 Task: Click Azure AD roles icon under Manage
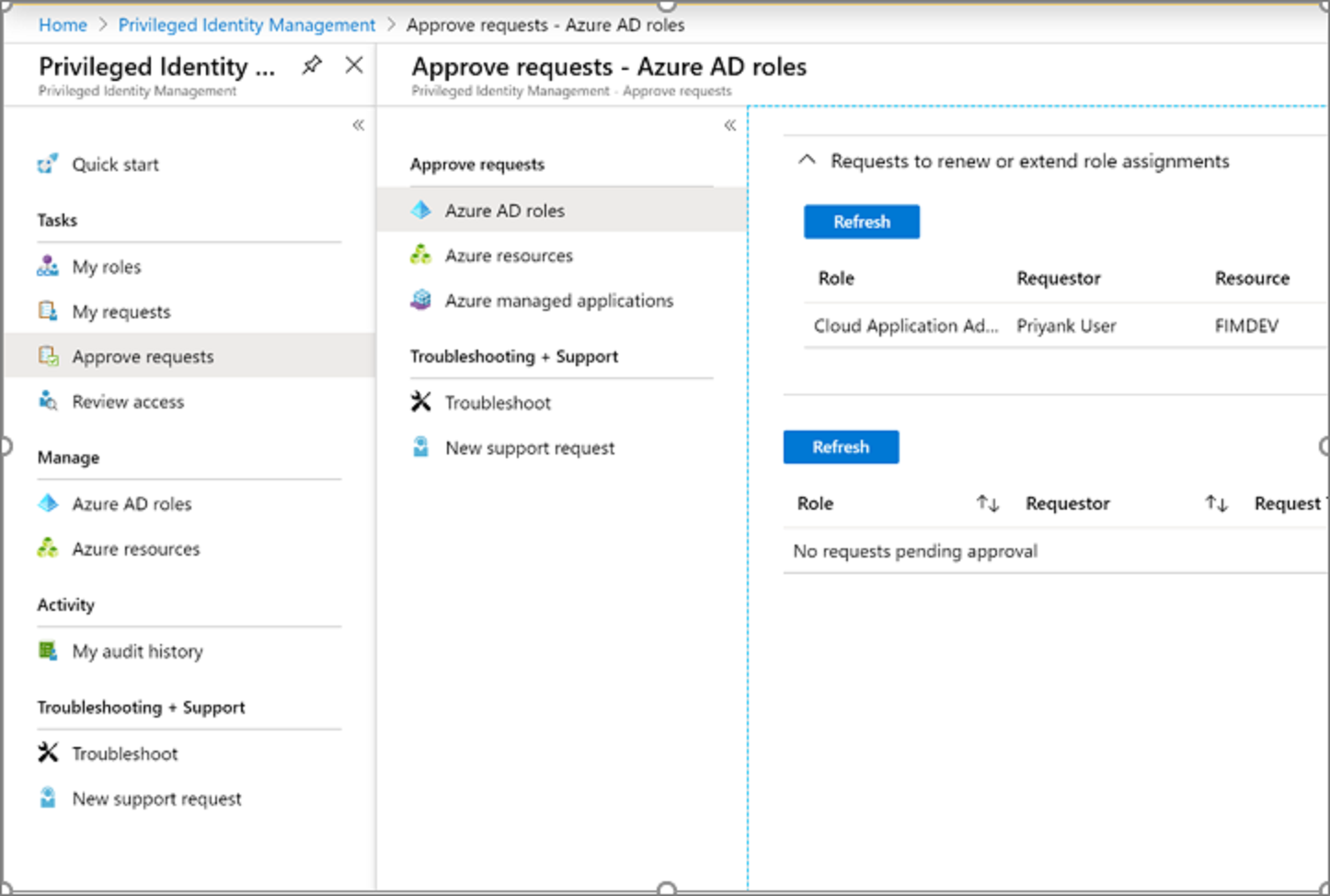click(48, 503)
